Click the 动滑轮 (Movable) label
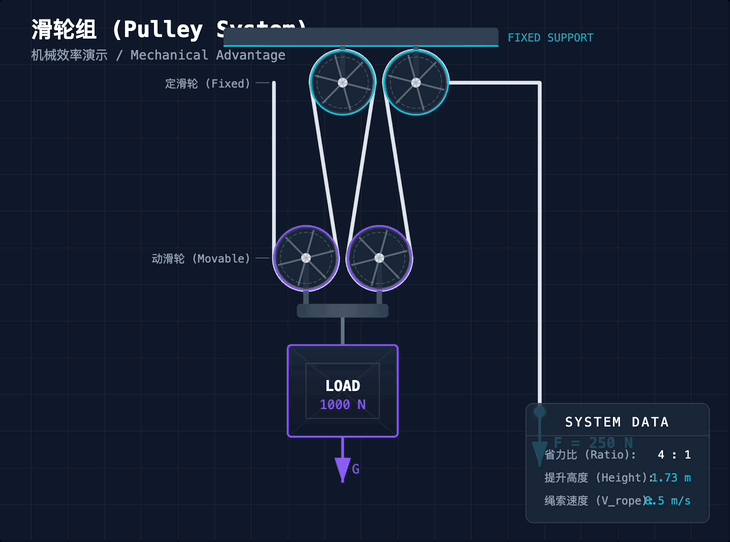 tap(201, 258)
